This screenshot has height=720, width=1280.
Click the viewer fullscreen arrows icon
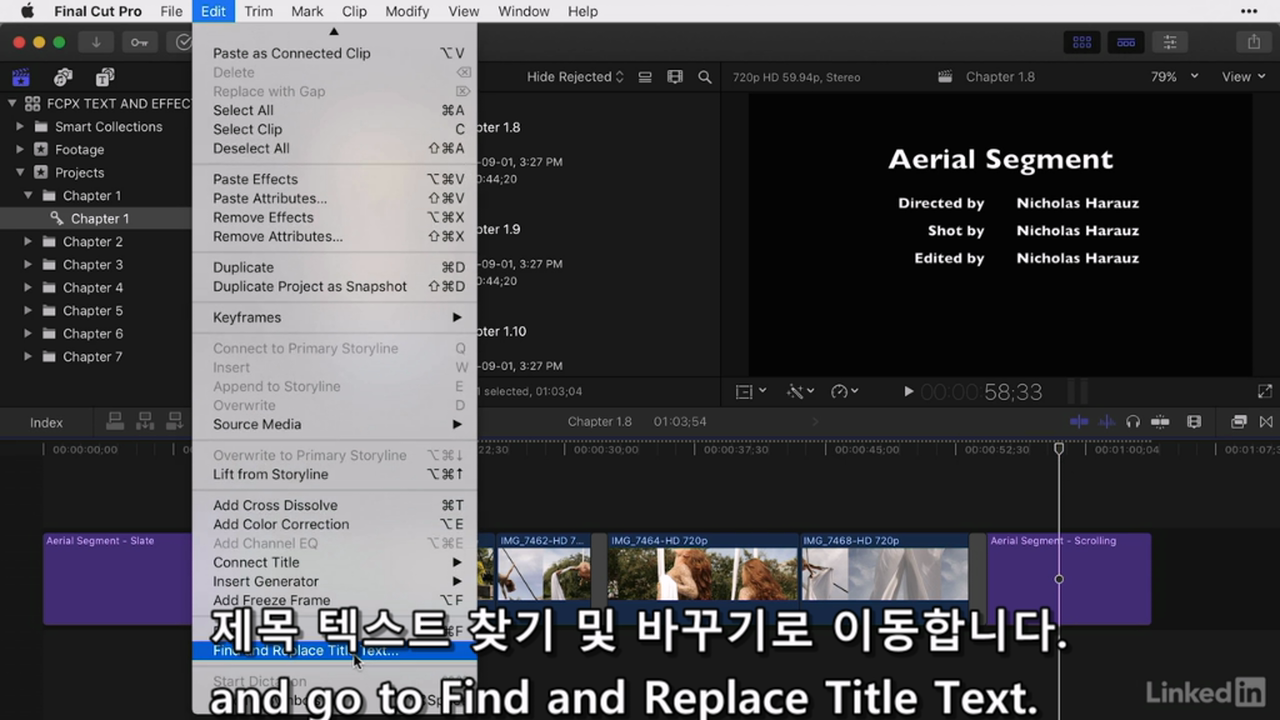1265,392
